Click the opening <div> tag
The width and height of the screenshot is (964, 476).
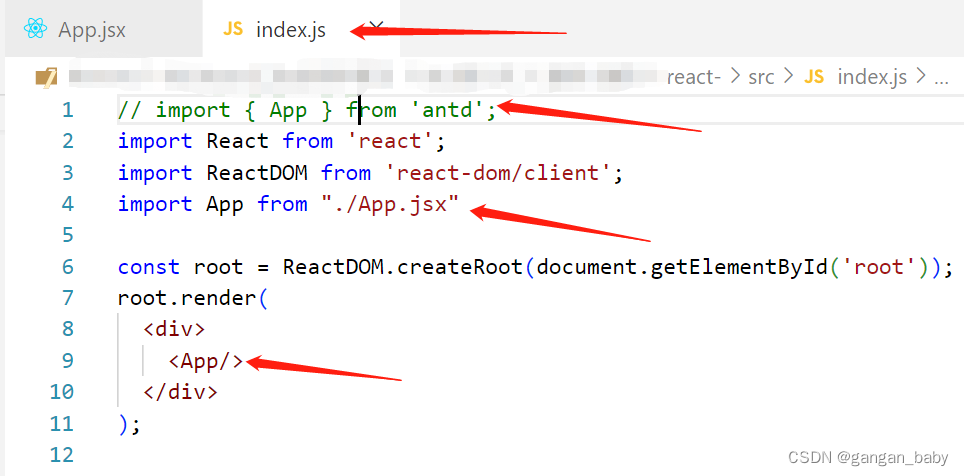coord(174,329)
